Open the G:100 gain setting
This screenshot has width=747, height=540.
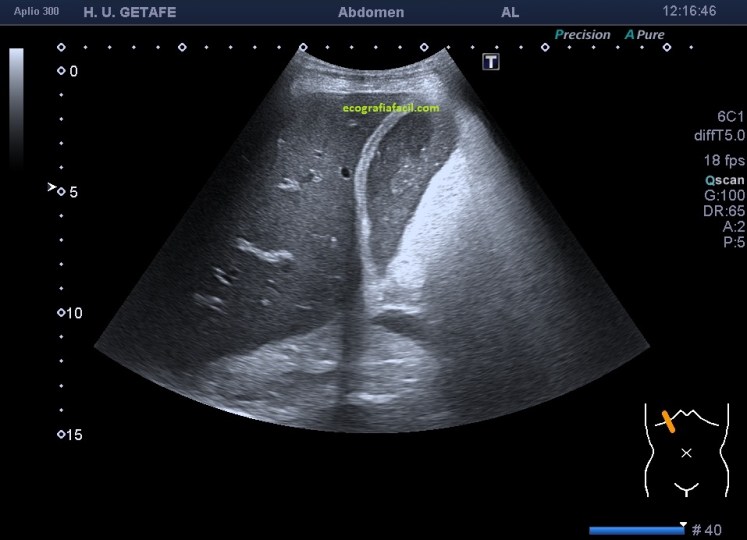point(725,195)
